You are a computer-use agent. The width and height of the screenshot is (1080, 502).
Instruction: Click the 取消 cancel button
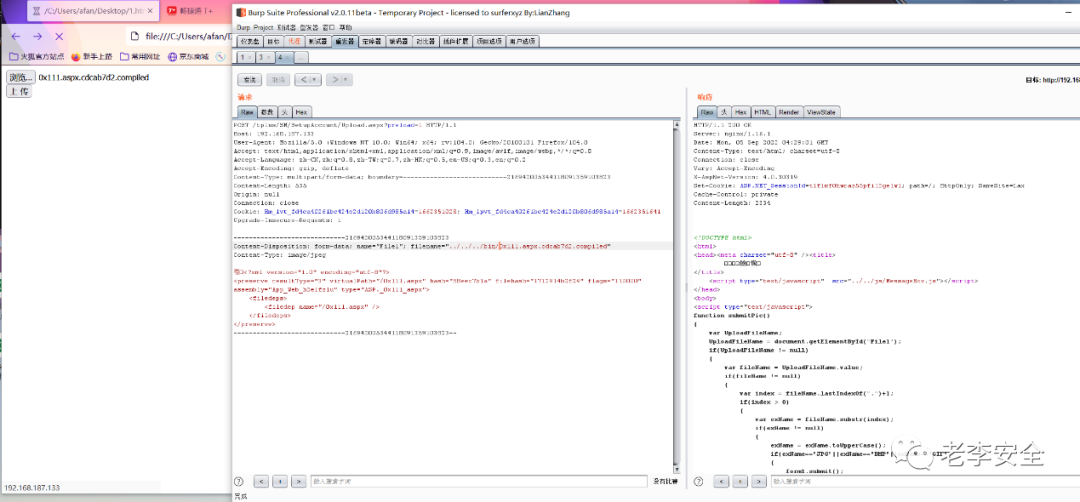[278, 80]
